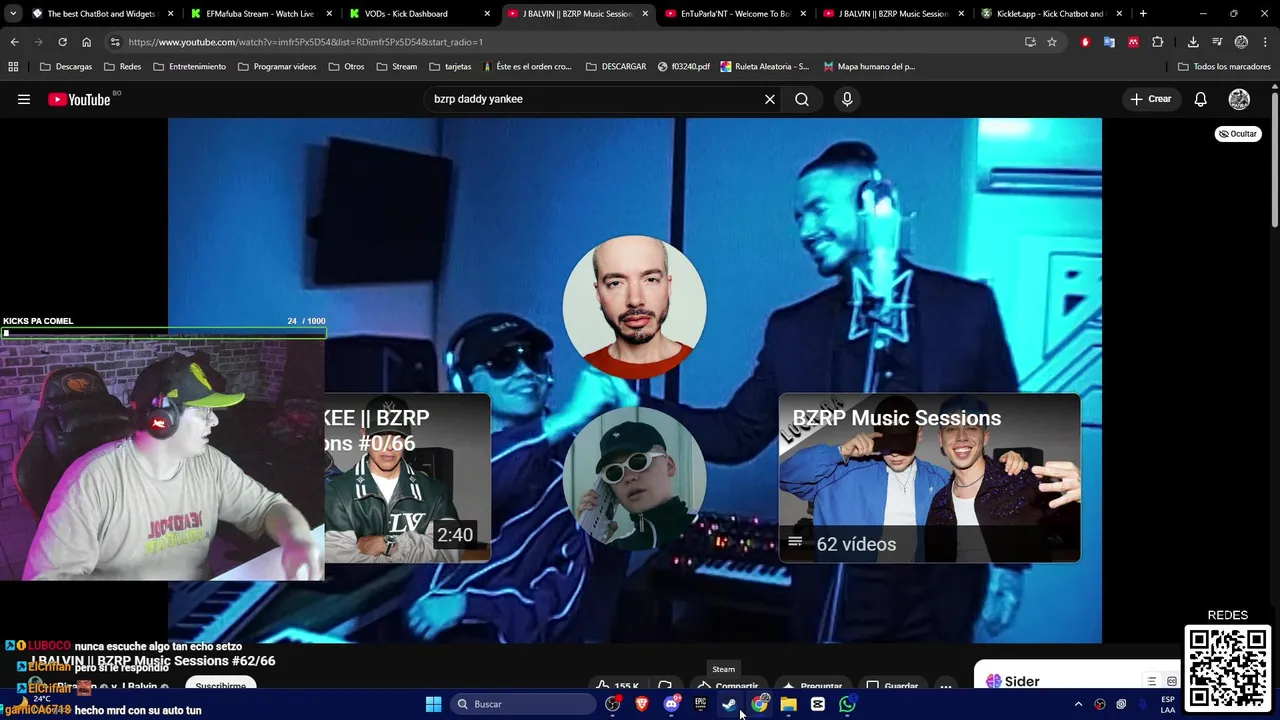Viewport: 1280px width, 720px height.
Task: Go back in browser history
Action: (14, 42)
